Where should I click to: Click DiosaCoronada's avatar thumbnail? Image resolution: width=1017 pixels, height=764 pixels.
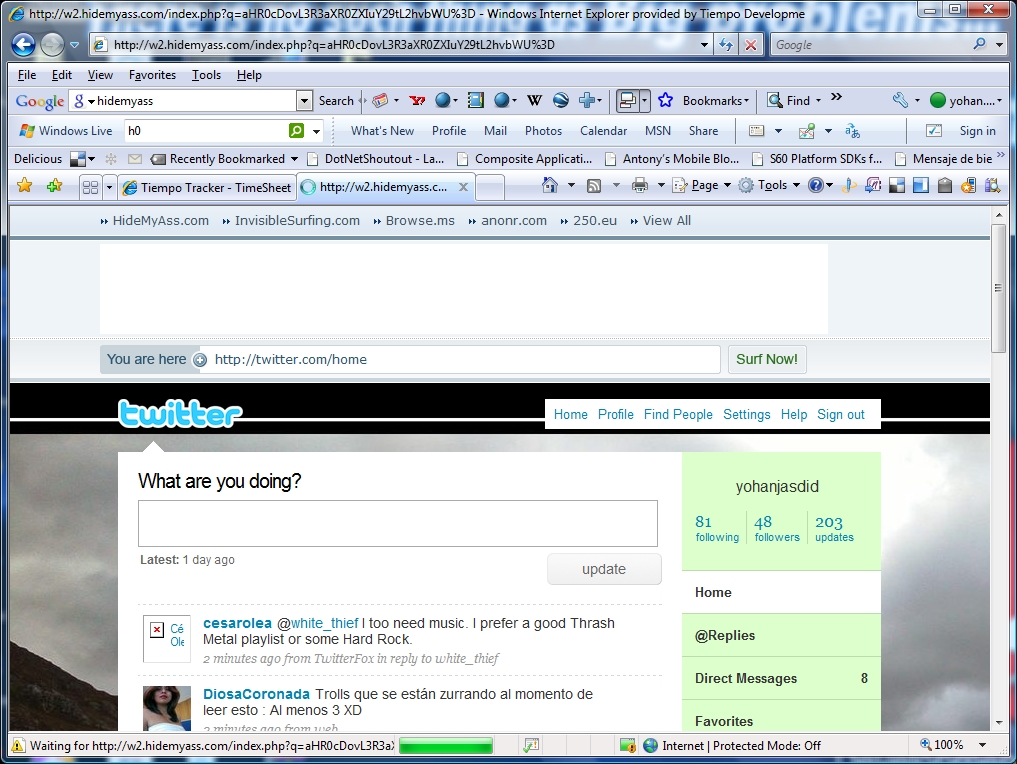tap(167, 708)
